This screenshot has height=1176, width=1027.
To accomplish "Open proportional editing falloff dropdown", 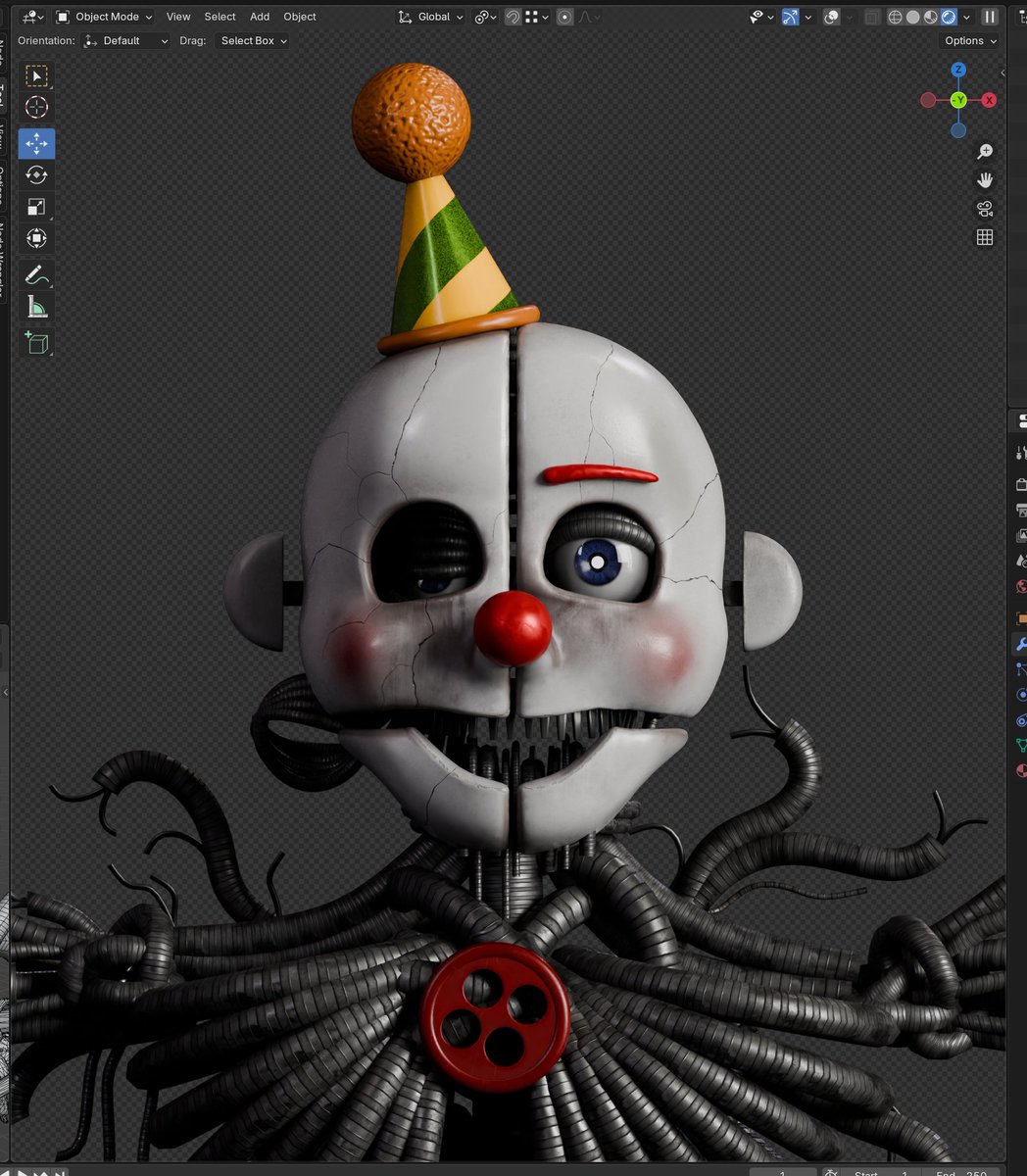I will point(589,17).
